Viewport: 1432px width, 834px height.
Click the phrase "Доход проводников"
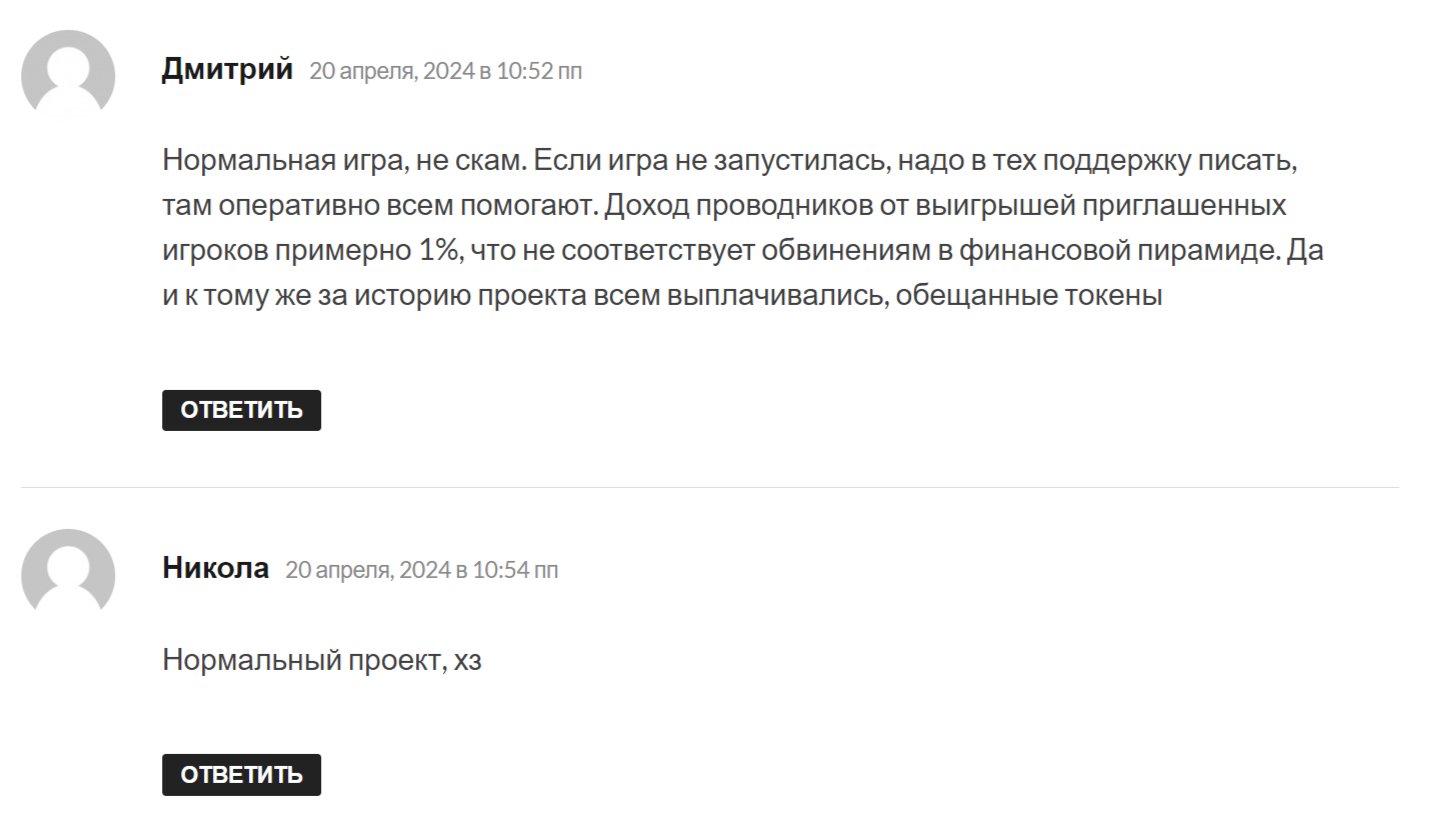(x=716, y=206)
